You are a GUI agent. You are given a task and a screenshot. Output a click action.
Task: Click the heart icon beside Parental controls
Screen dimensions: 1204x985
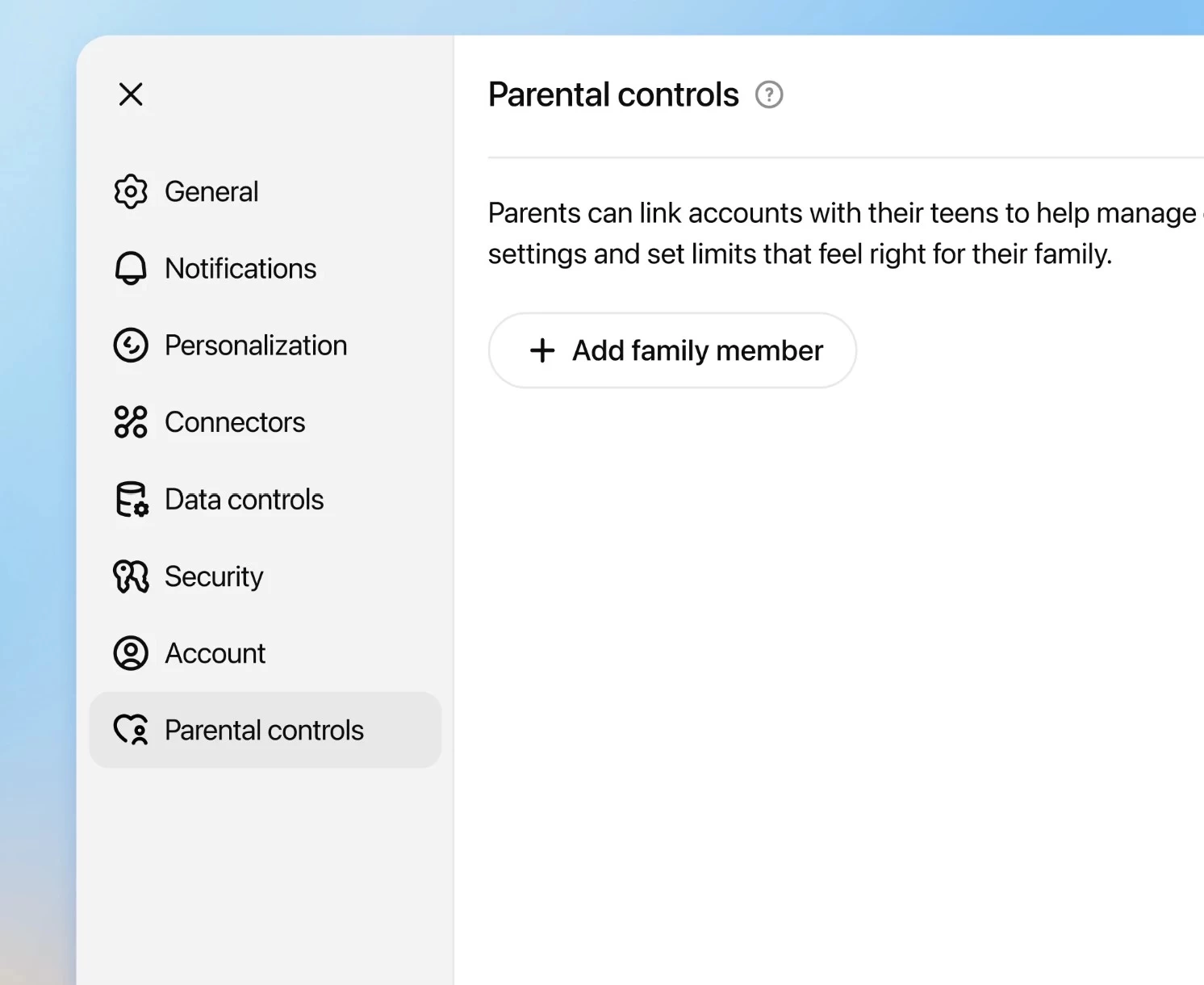pos(131,730)
